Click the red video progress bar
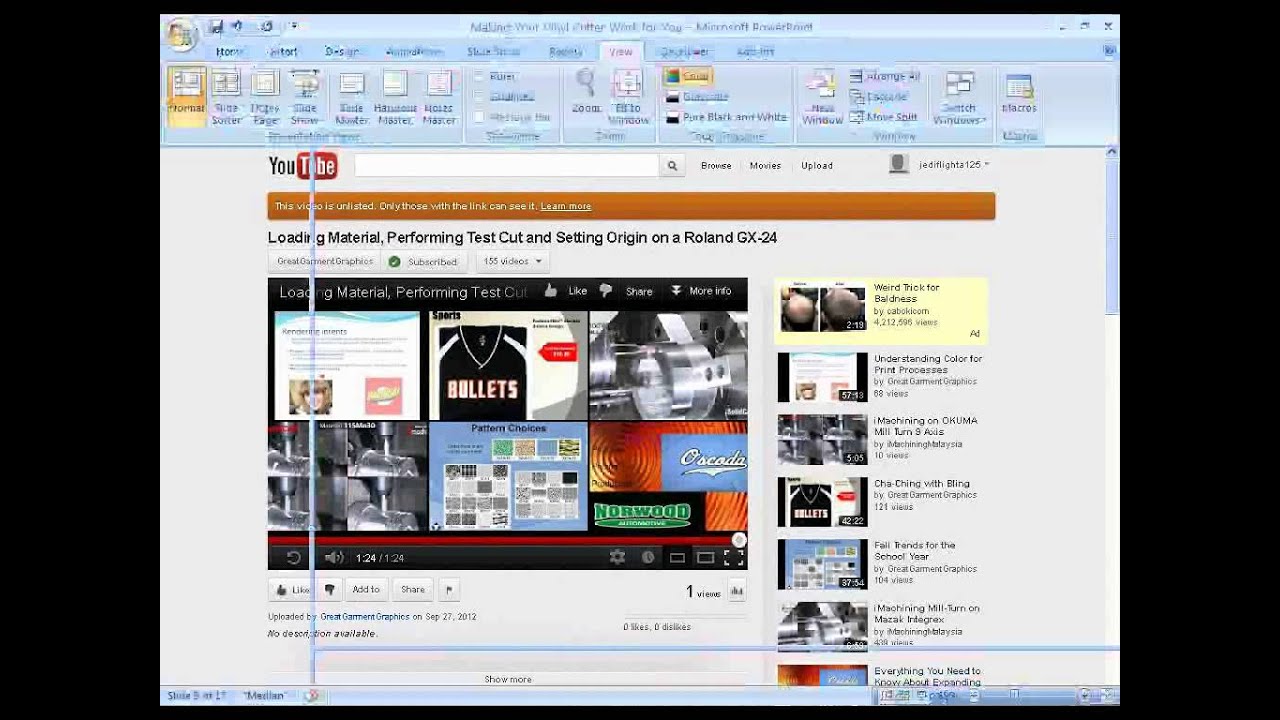This screenshot has width=1280, height=720. (507, 540)
